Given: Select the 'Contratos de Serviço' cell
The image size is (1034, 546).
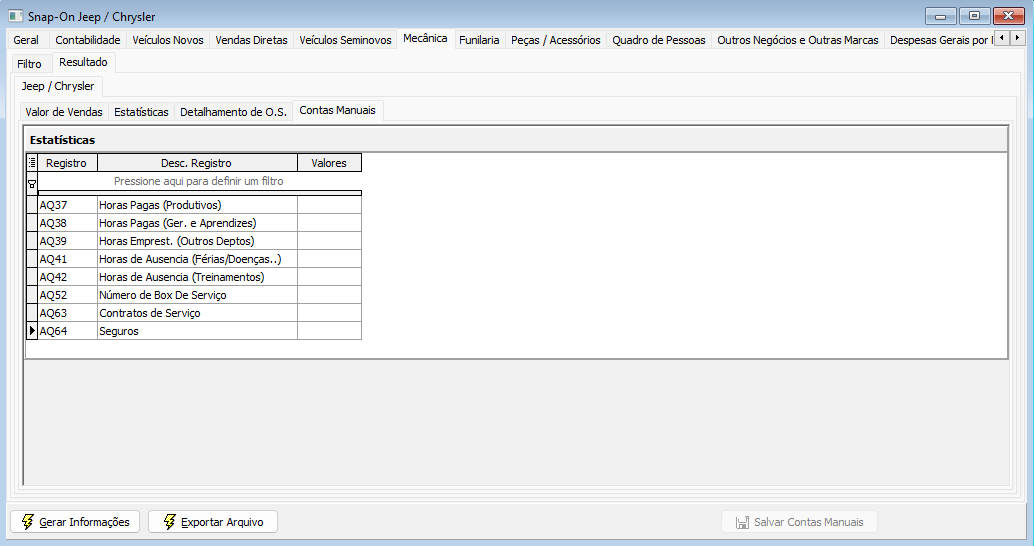Looking at the screenshot, I should coord(197,313).
